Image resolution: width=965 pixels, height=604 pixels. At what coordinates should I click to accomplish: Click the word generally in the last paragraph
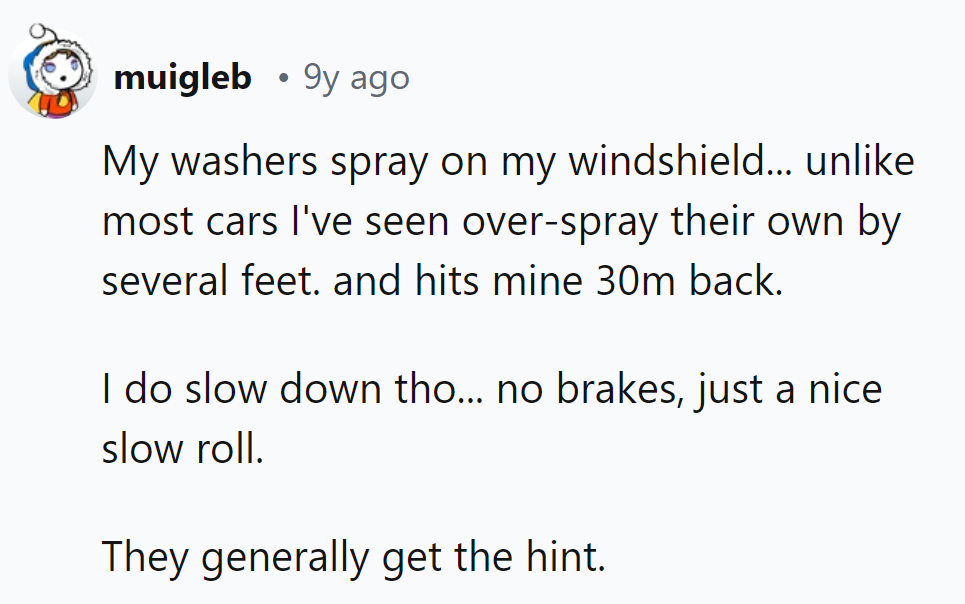[x=285, y=558]
